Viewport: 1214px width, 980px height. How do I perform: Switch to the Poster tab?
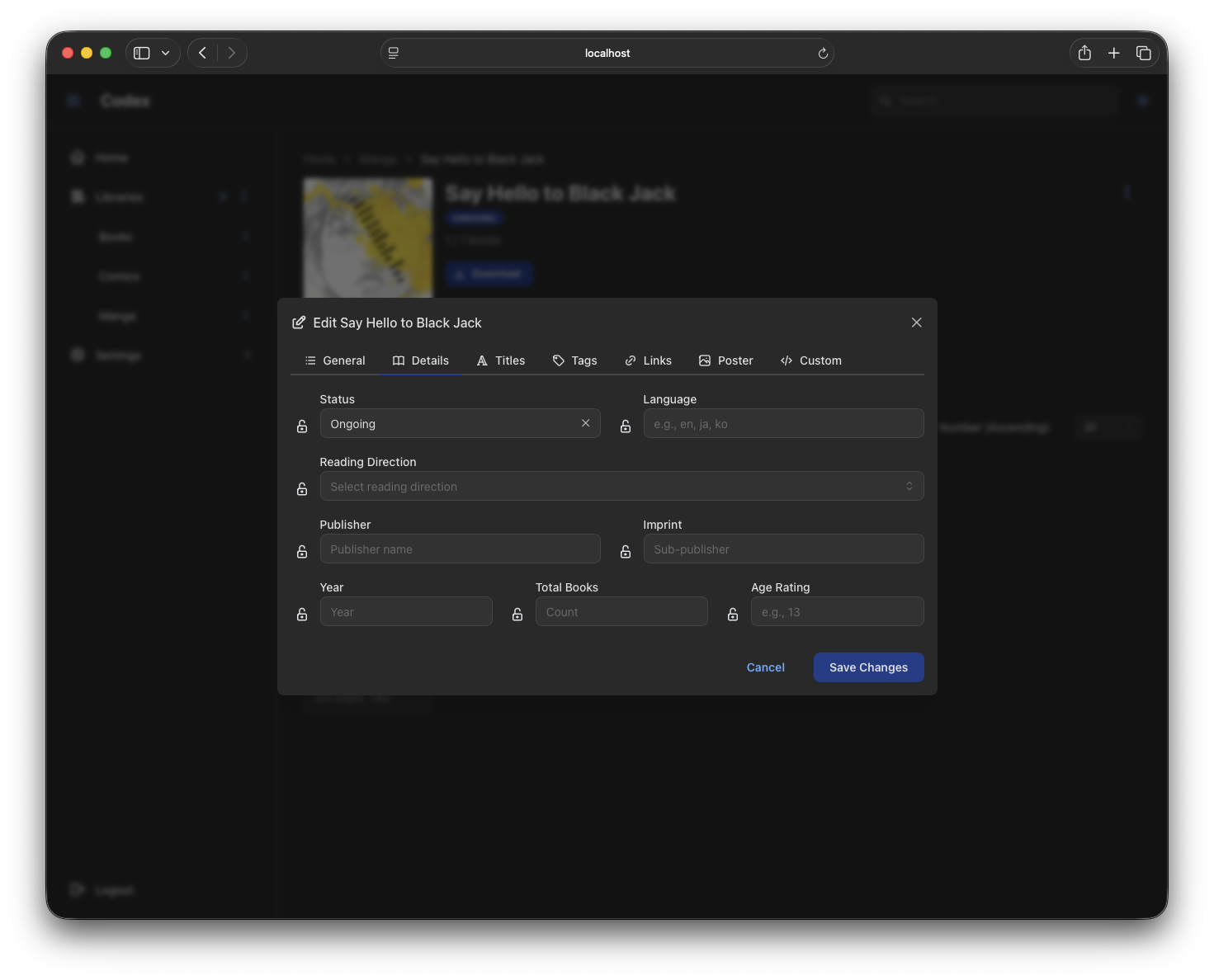[x=725, y=360]
